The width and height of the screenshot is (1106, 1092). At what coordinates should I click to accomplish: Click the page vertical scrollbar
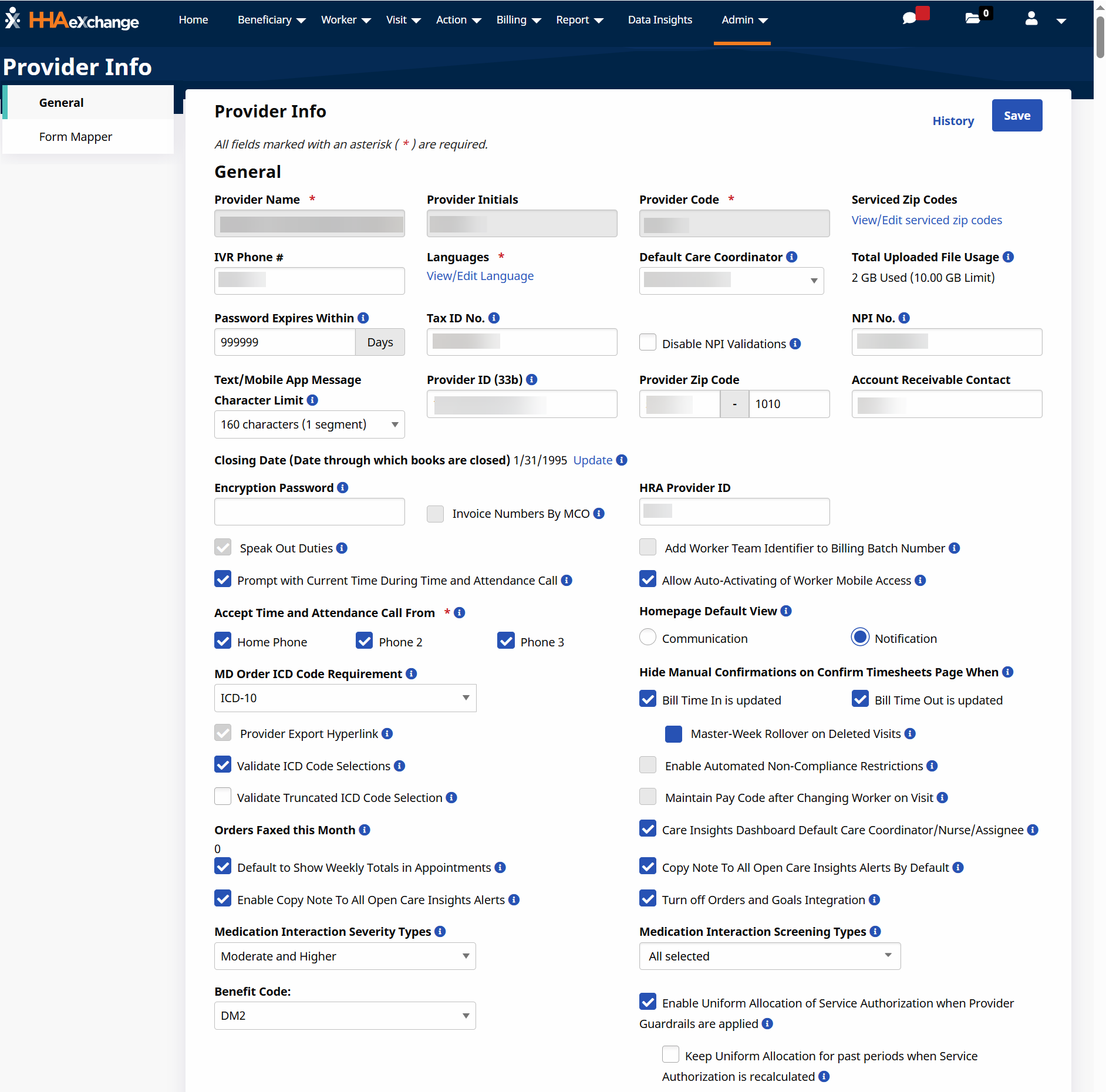pyautogui.click(x=1100, y=35)
